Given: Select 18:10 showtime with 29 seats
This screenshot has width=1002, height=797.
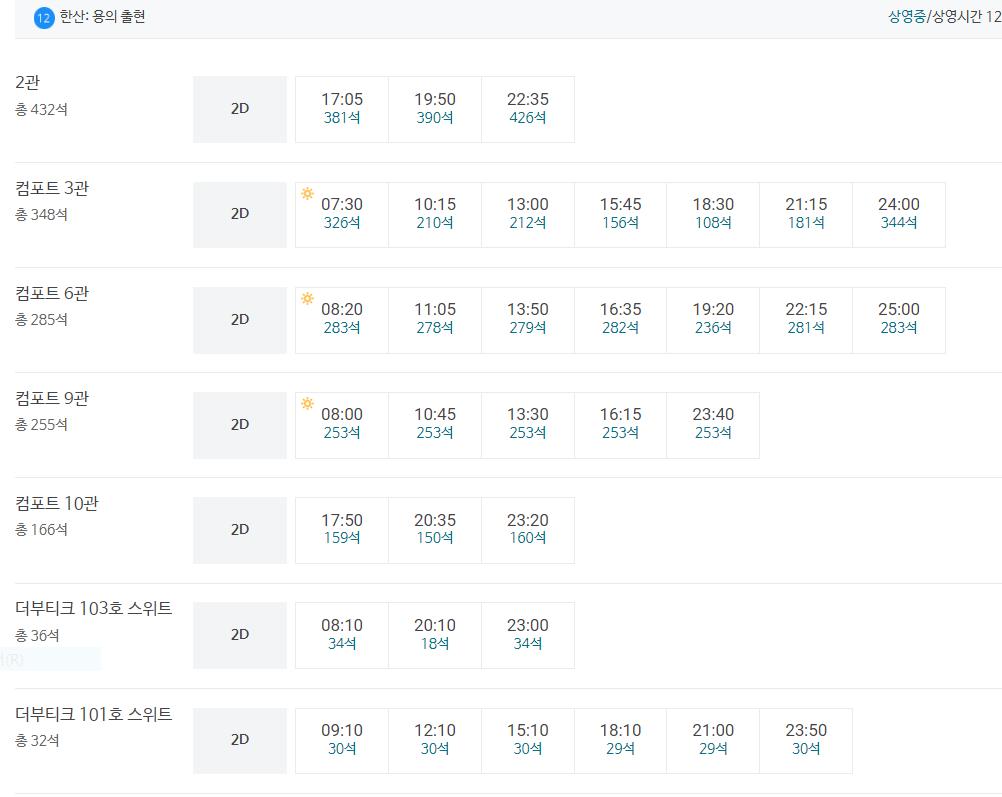Looking at the screenshot, I should click(x=620, y=740).
